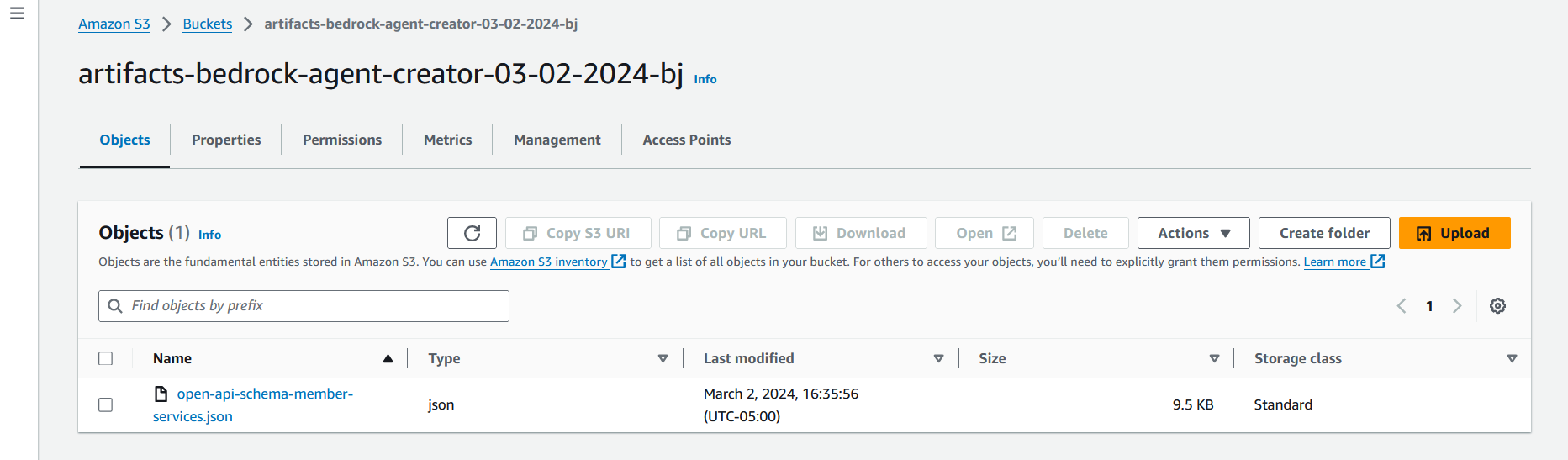Image resolution: width=1568 pixels, height=460 pixels.
Task: Click the 'Standard' storage class cell
Action: pos(1283,404)
